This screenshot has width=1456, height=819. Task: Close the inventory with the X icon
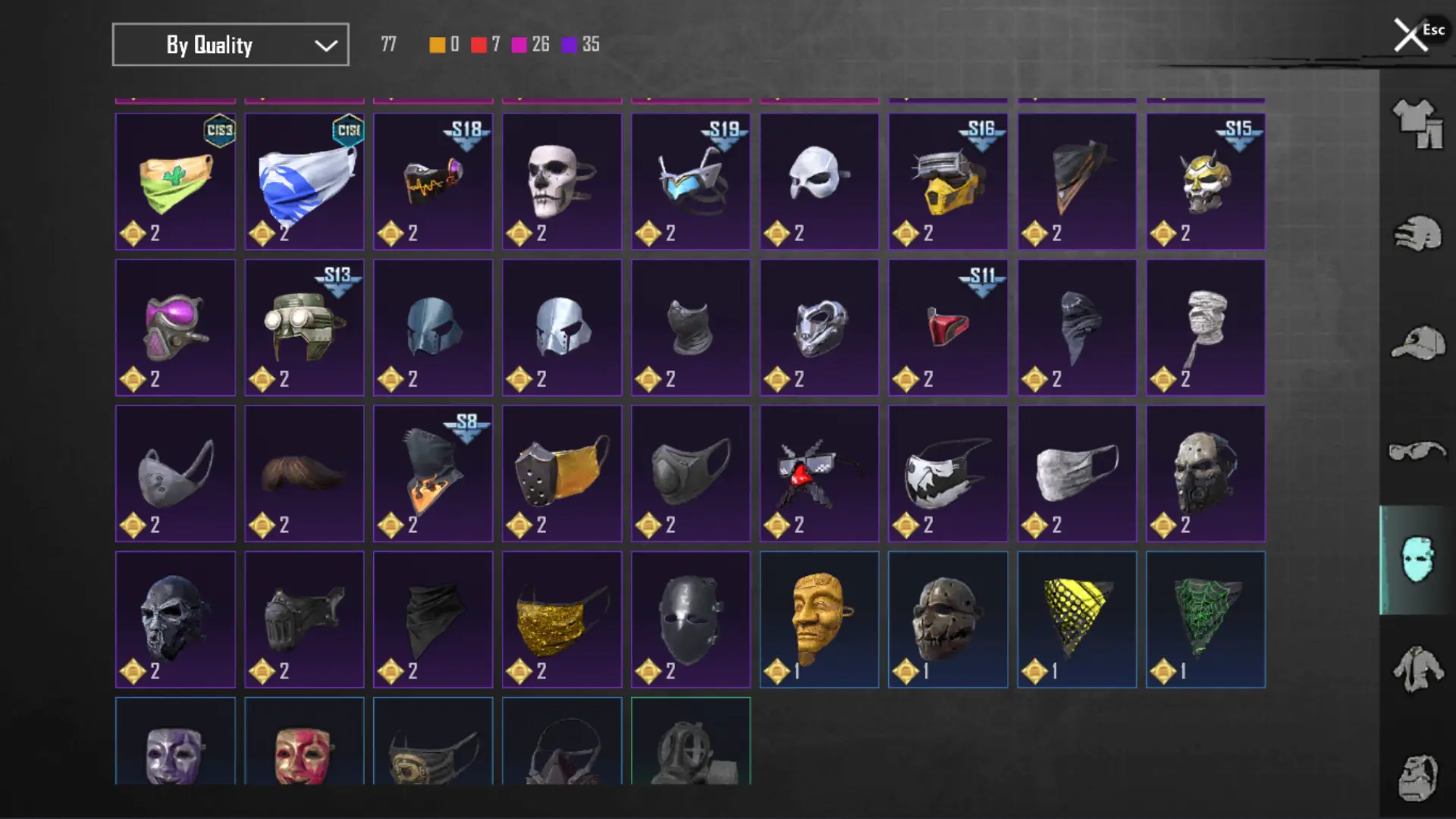pos(1410,35)
